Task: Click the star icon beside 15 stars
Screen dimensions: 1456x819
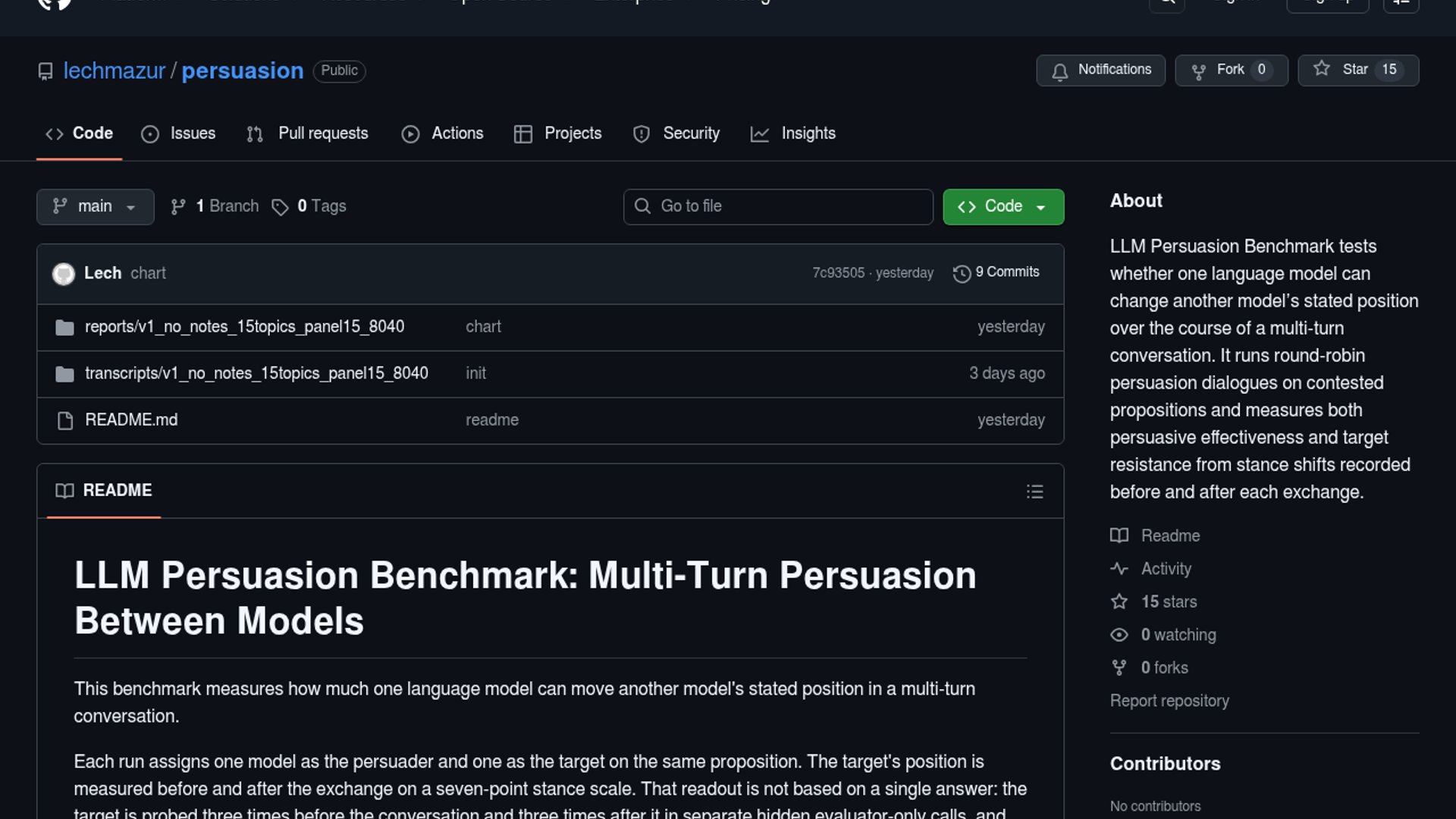Action: click(x=1119, y=602)
